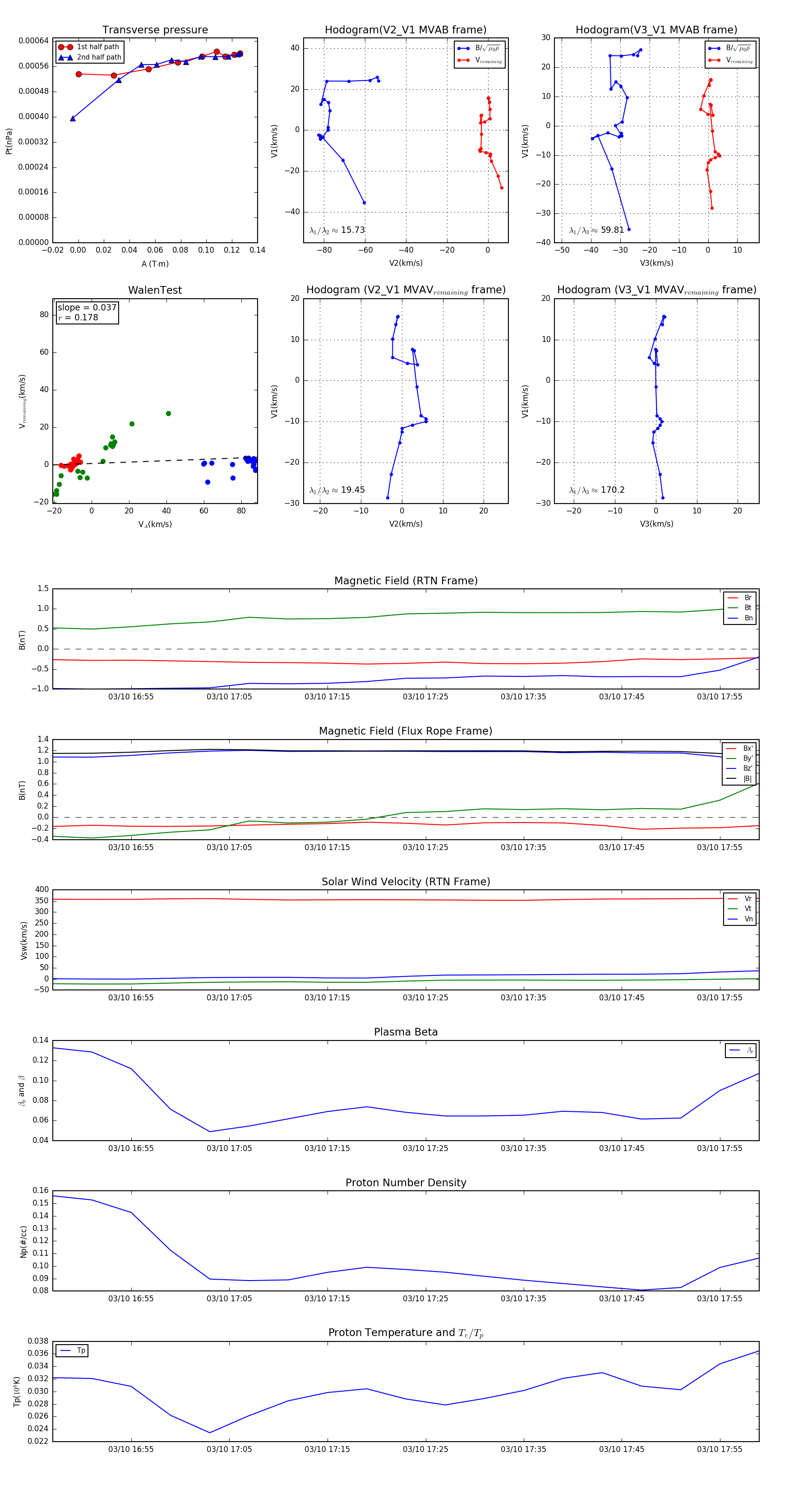
Task: Click the 'slope = 0.037' annotation
Action: 87,308
